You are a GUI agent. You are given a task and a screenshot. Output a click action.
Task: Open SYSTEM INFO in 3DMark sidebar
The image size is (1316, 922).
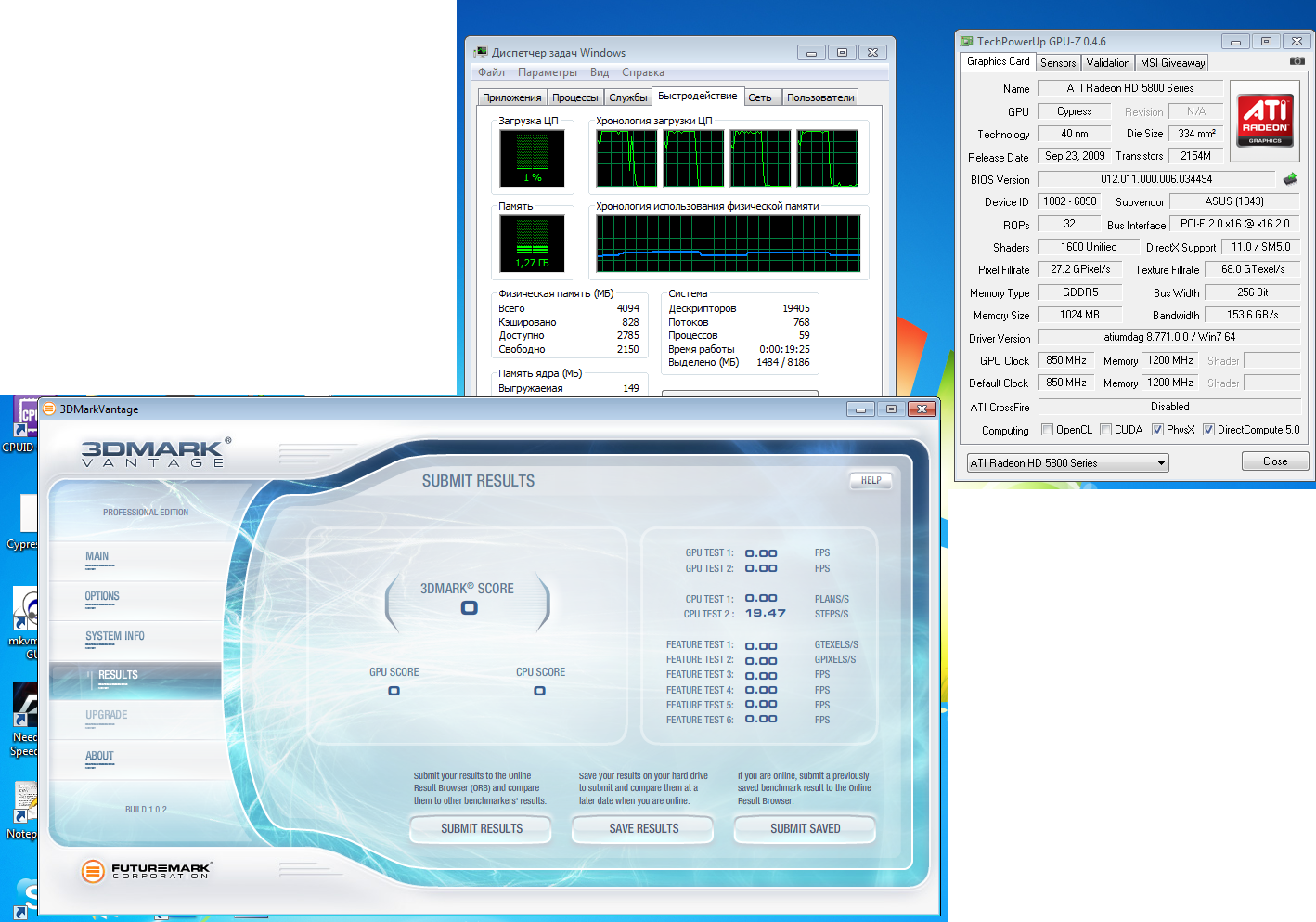[135, 640]
